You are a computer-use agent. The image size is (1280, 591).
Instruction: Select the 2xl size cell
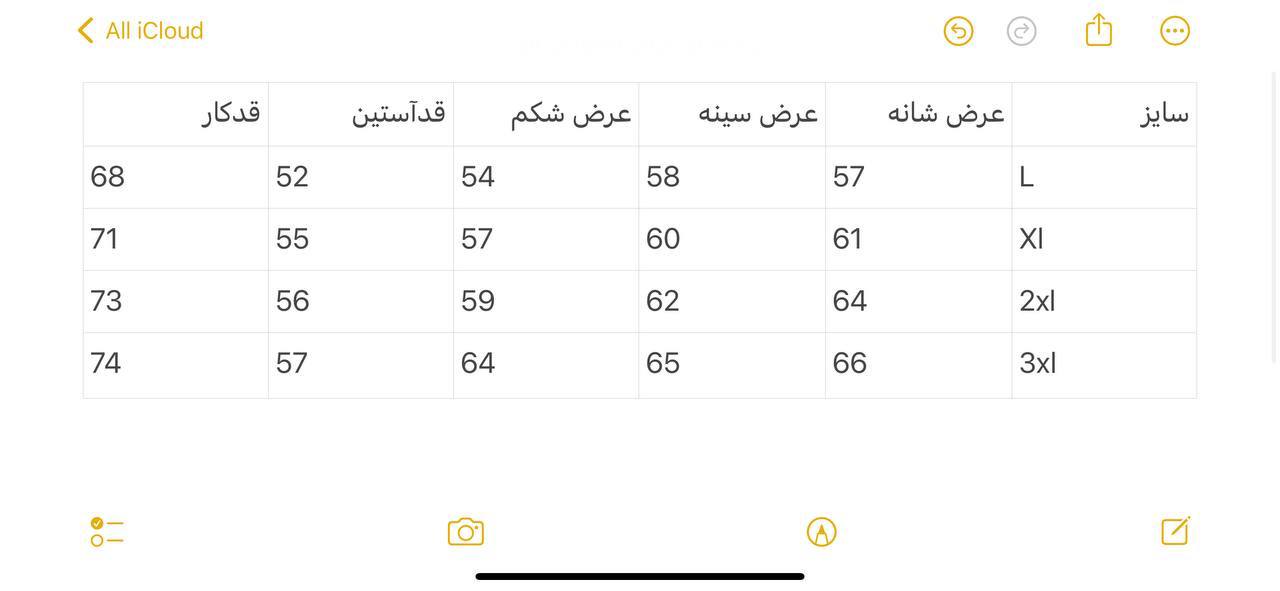point(1104,301)
